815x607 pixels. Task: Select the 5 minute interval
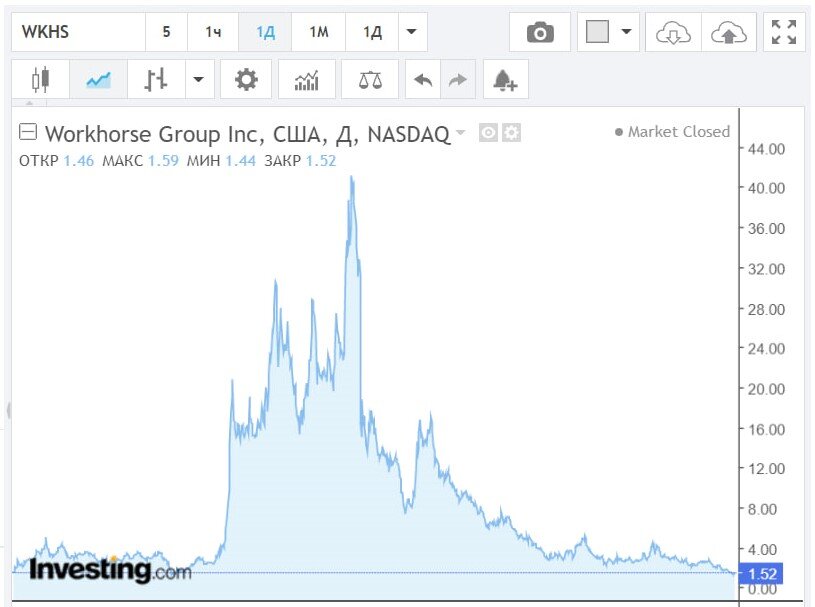(x=166, y=32)
